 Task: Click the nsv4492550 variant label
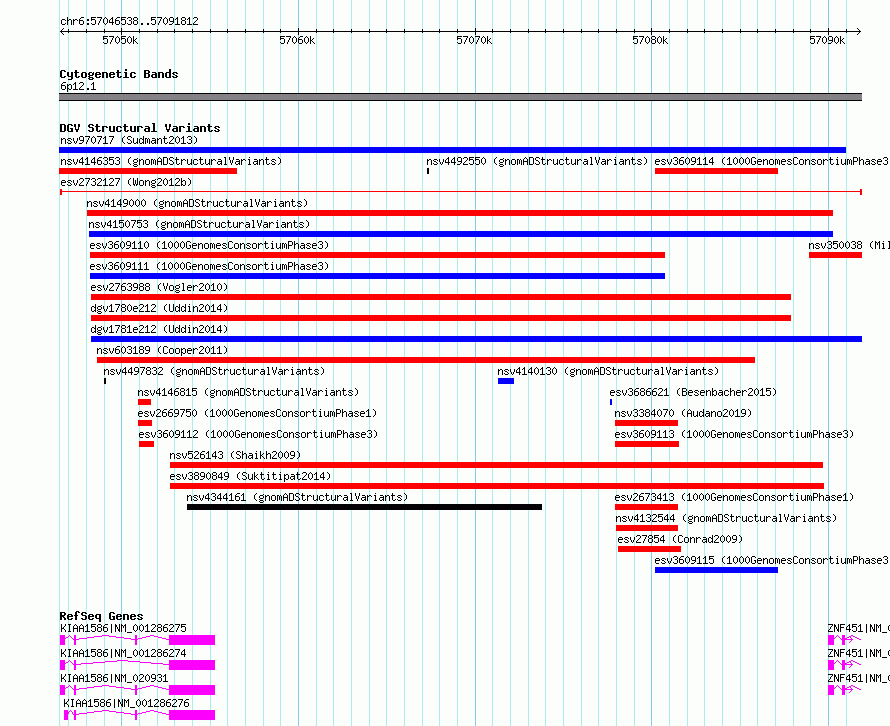tap(537, 161)
